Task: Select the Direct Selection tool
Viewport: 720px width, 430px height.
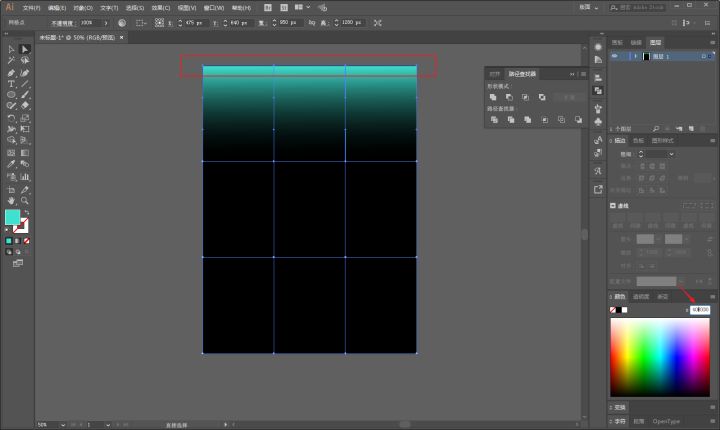Action: tap(25, 49)
